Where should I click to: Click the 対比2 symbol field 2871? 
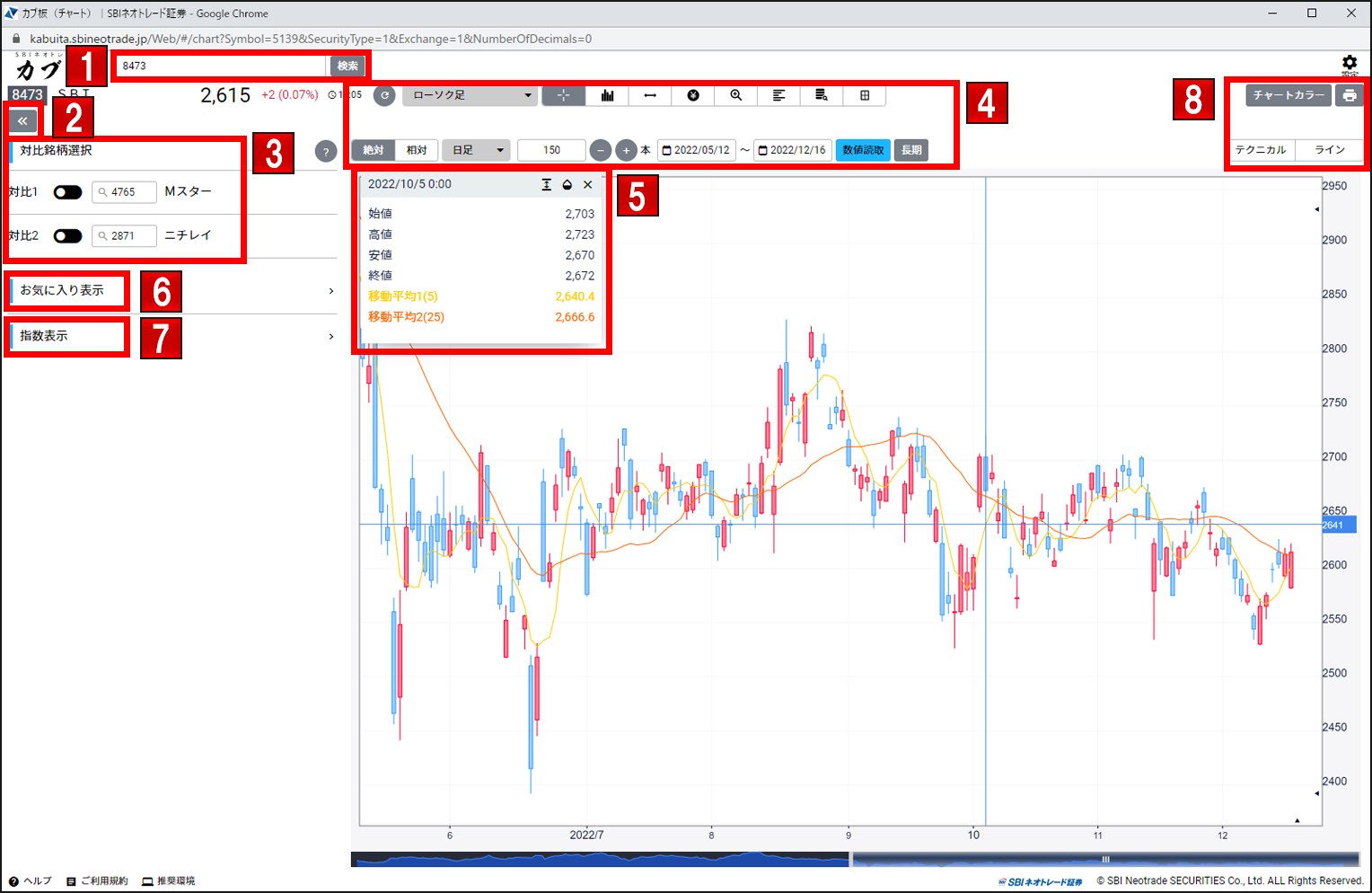(x=124, y=235)
